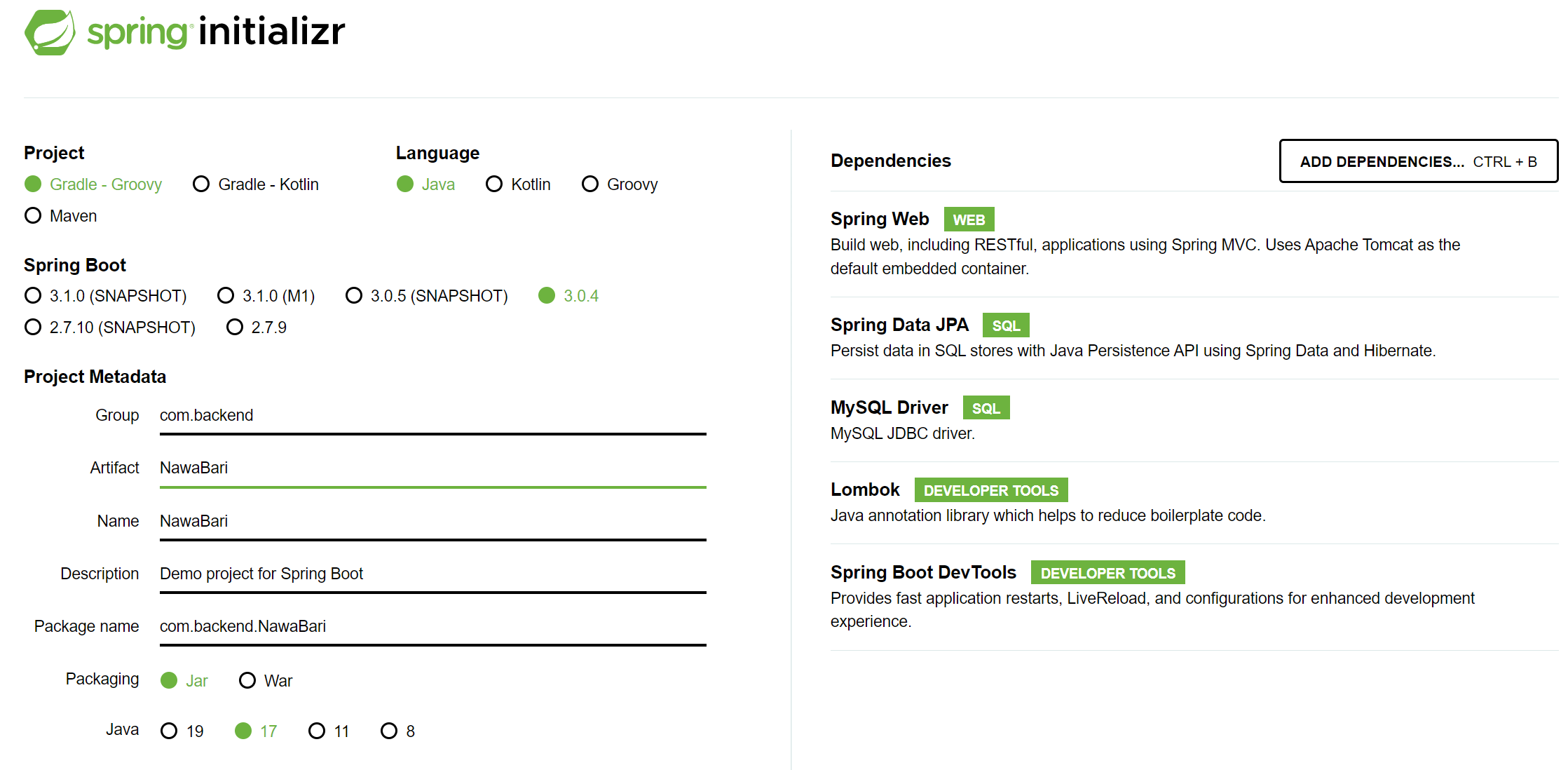The height and width of the screenshot is (770, 1568).
Task: Edit the Package name field
Action: (432, 627)
